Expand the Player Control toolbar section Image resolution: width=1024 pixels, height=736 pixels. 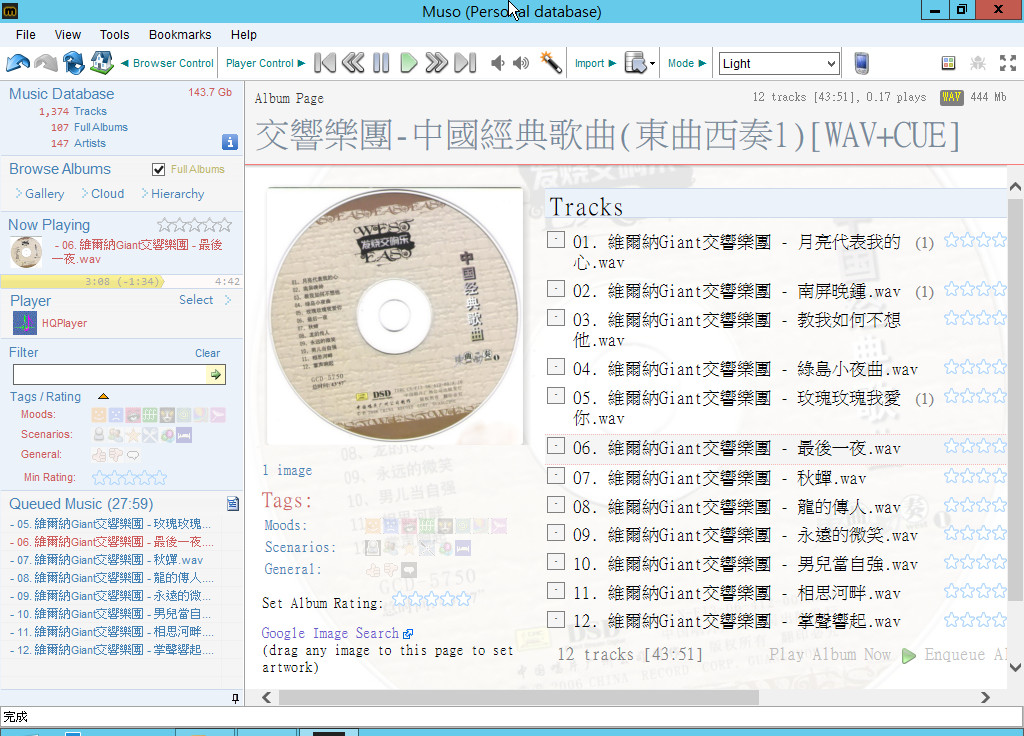click(265, 63)
